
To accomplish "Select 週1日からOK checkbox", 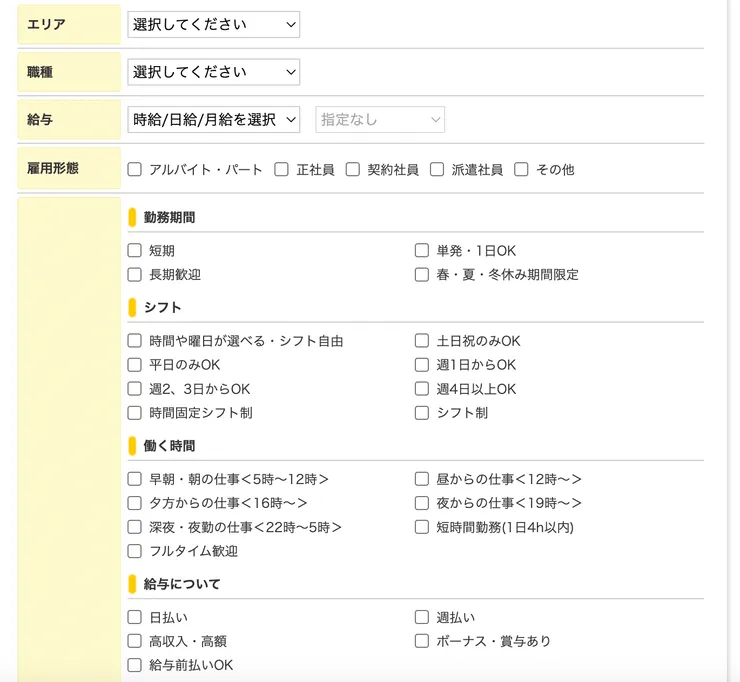I will tap(422, 365).
